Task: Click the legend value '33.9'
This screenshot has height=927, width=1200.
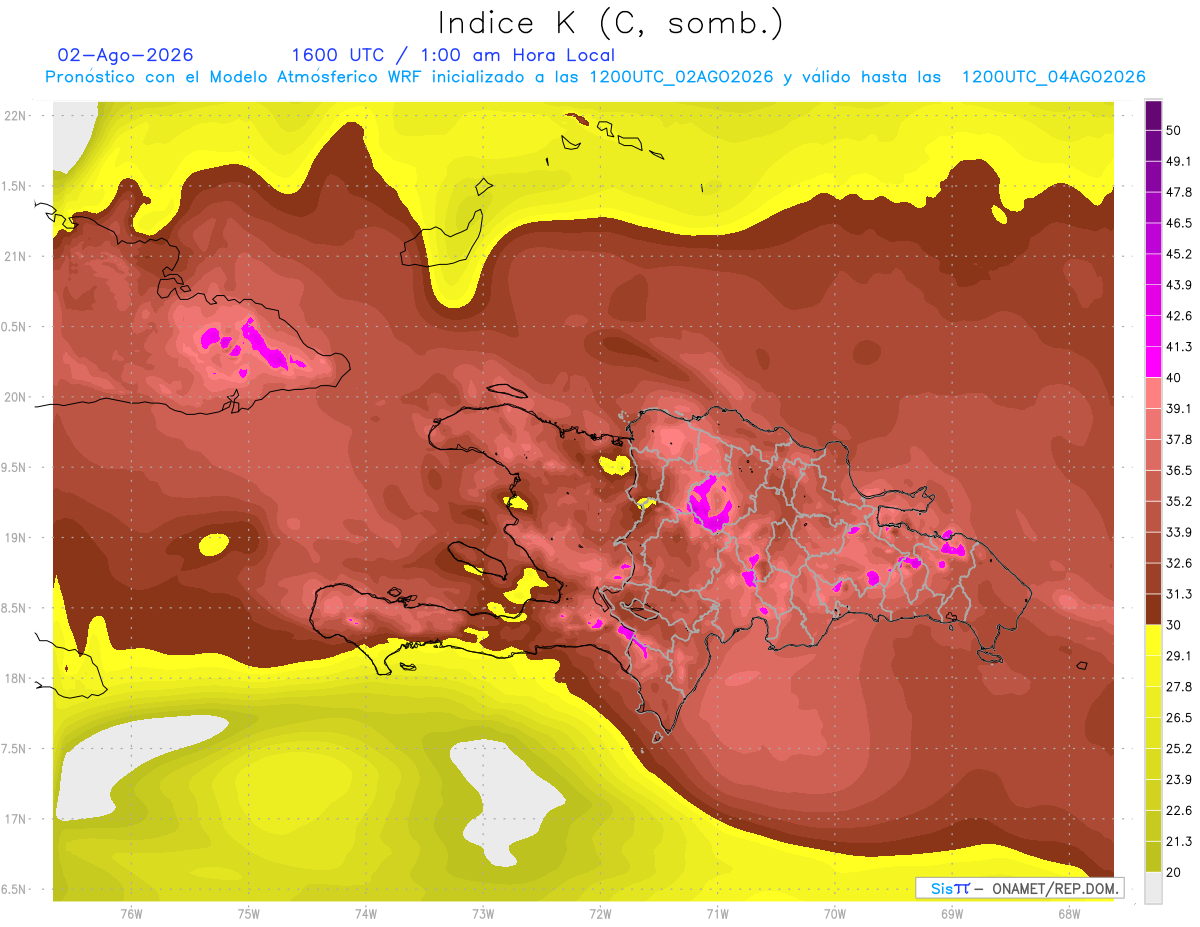Action: 1179,532
